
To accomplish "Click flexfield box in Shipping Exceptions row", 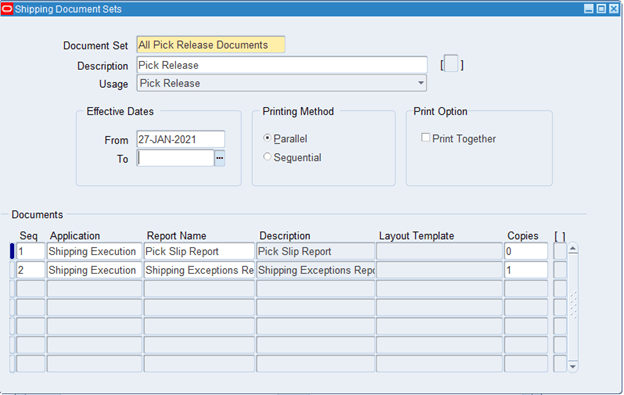I will [x=560, y=270].
